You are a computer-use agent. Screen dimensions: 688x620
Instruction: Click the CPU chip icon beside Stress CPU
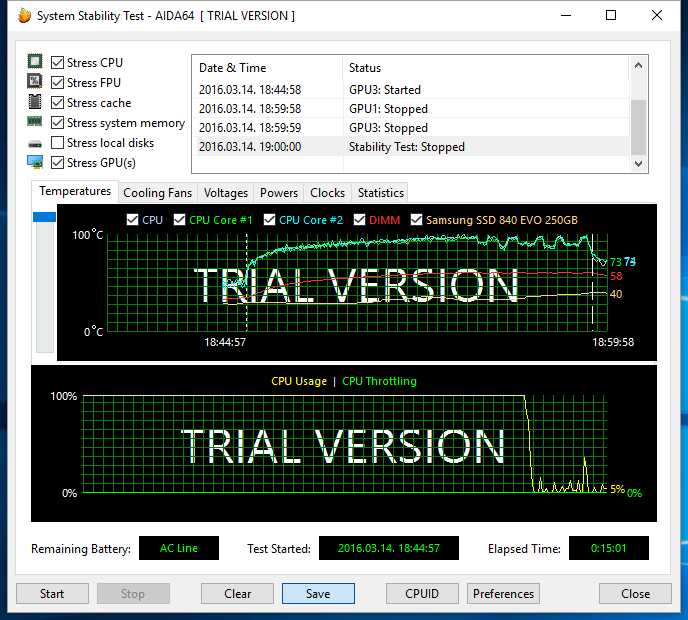35,61
